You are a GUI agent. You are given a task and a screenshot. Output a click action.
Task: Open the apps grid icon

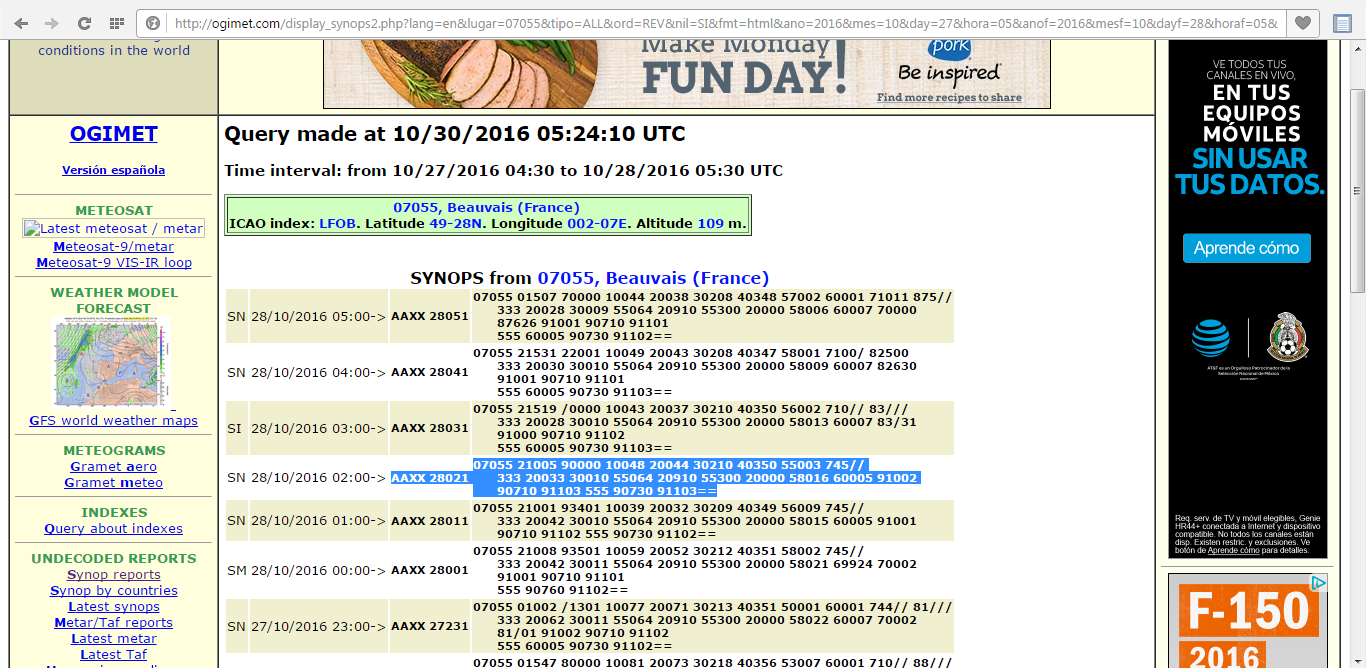(x=116, y=22)
